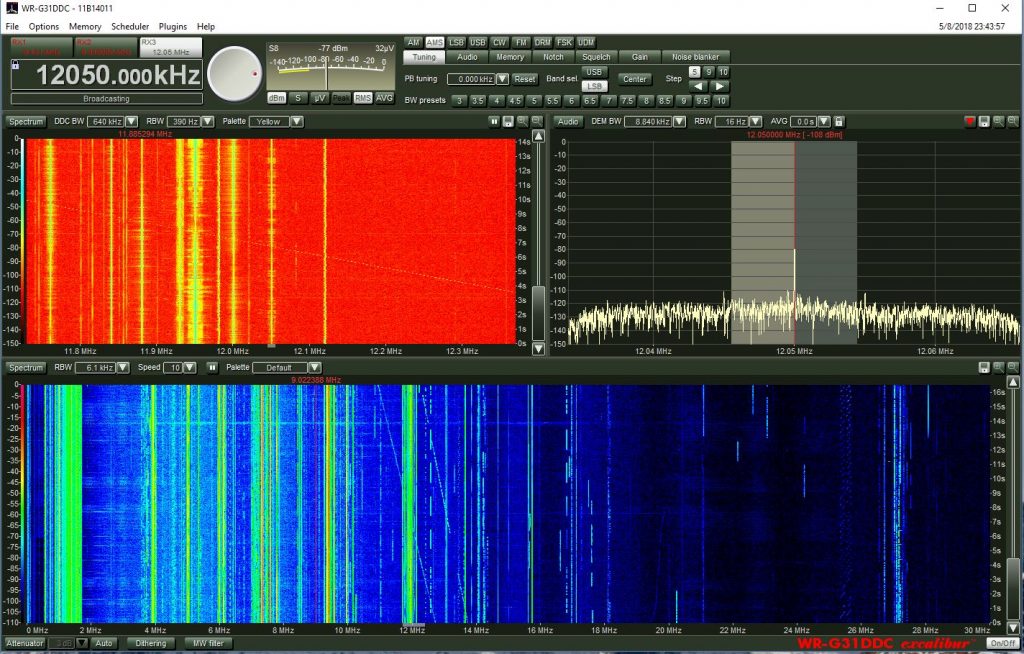Open the waterfall Speed dropdown
The height and width of the screenshot is (654, 1024).
tap(190, 368)
